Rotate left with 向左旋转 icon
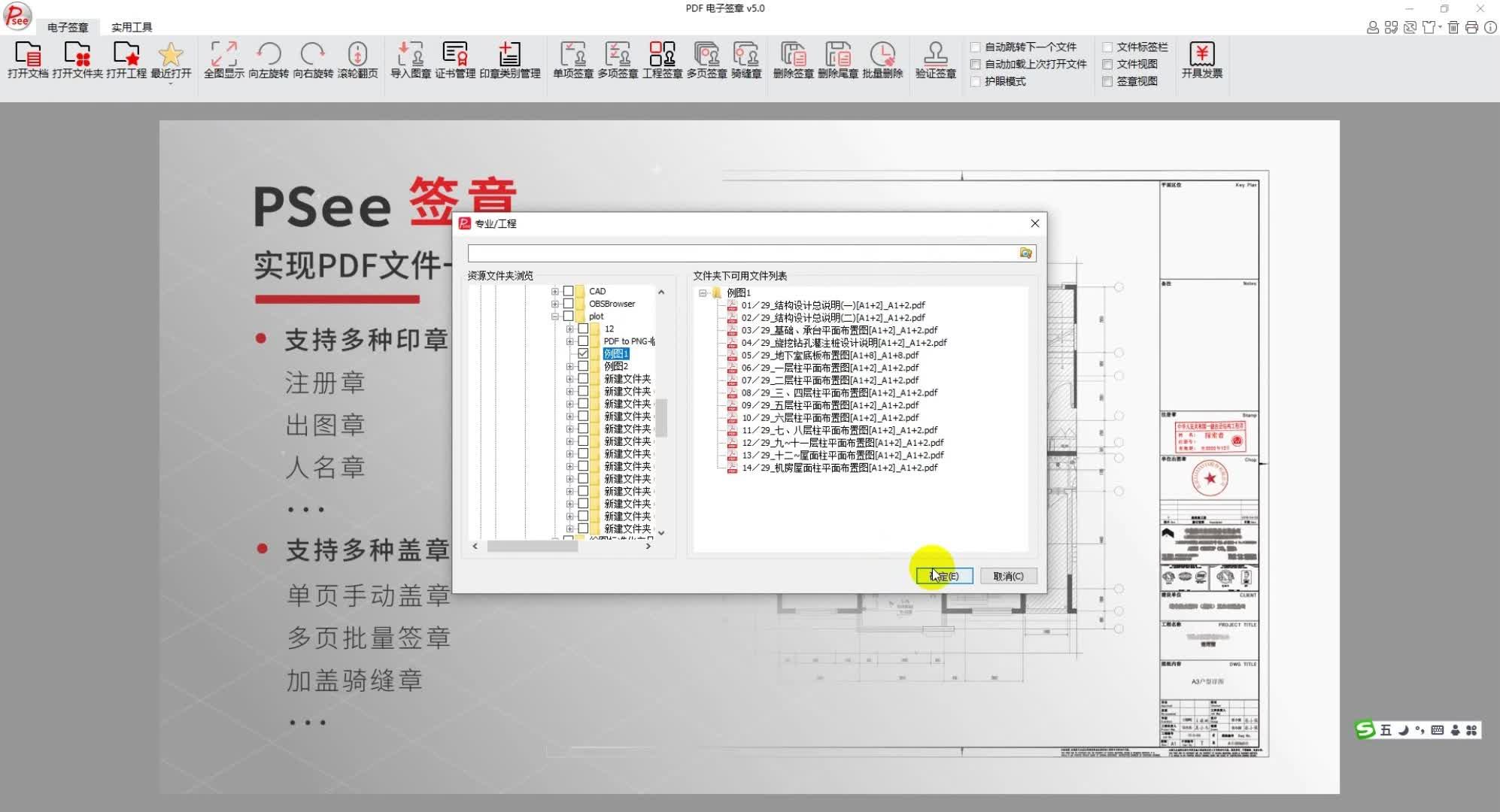The height and width of the screenshot is (812, 1500). coord(269,54)
